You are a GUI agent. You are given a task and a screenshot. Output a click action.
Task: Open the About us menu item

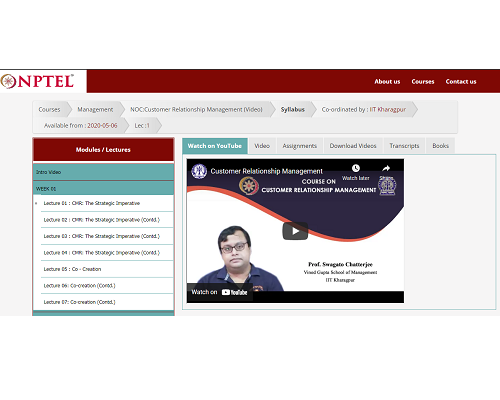387,82
